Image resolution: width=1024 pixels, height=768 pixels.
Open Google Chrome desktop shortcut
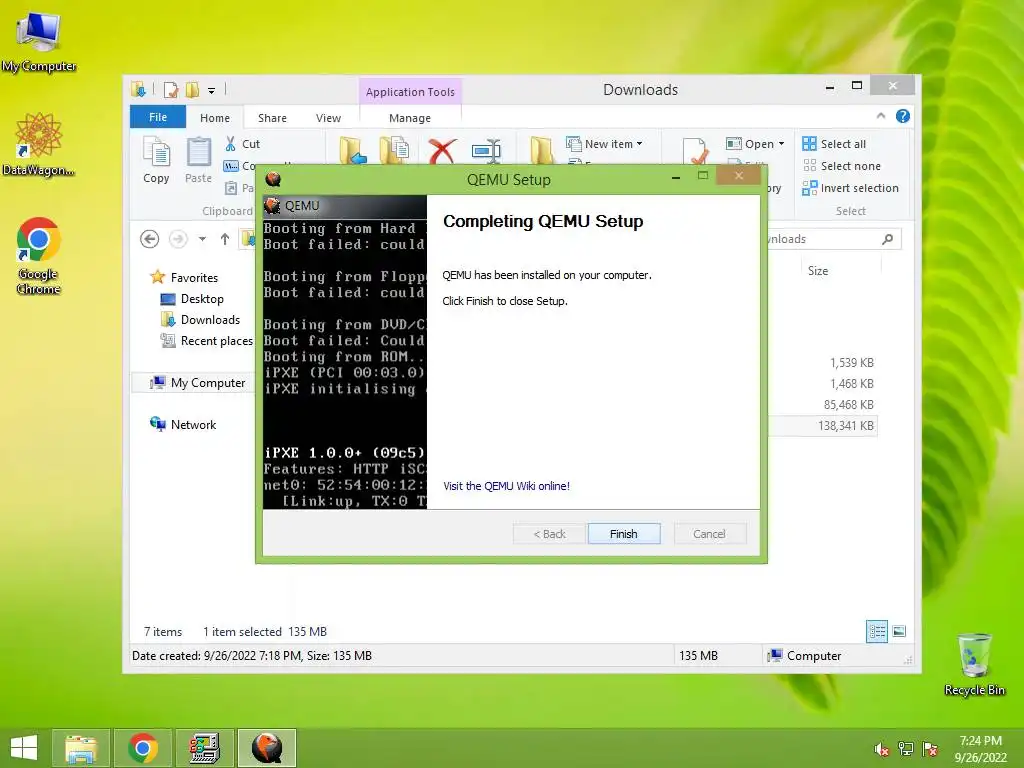click(x=39, y=256)
